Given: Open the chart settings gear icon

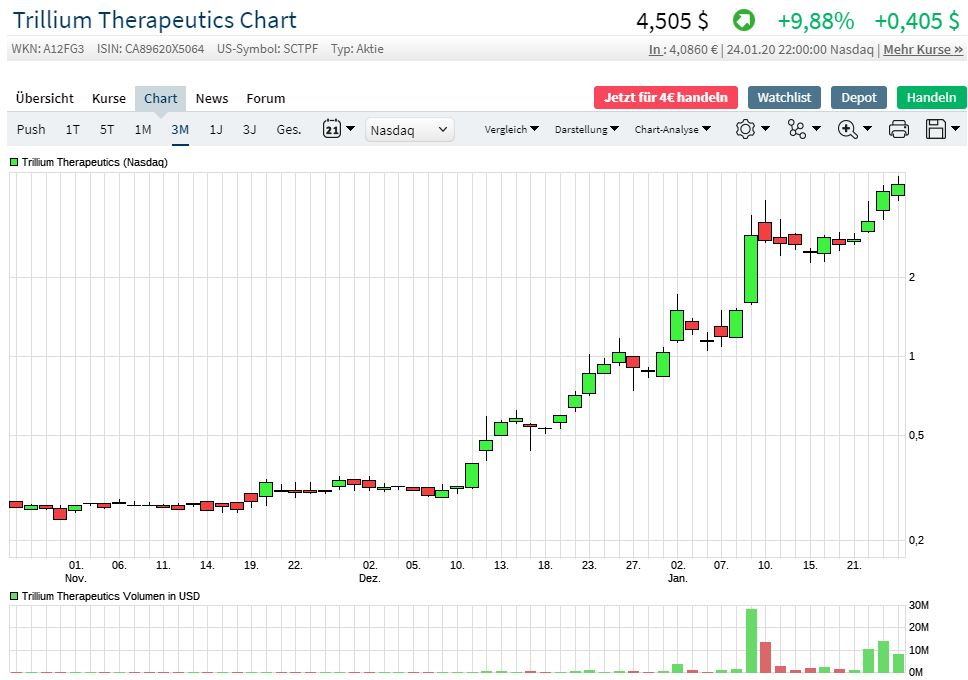Looking at the screenshot, I should (746, 129).
